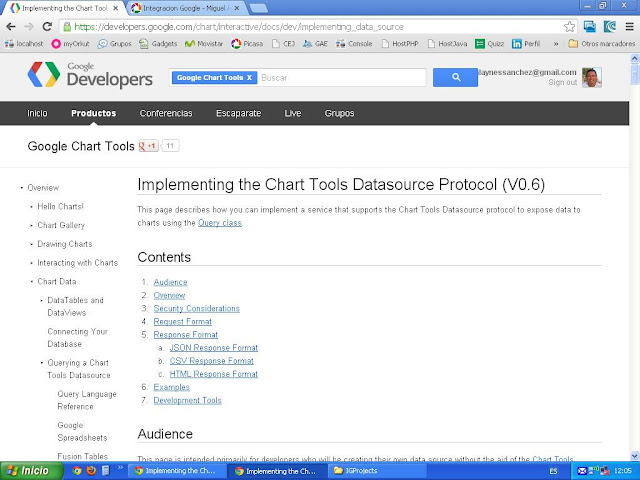Open Chart Gallery in sidebar
Screen dimensions: 640x480
click(61, 225)
